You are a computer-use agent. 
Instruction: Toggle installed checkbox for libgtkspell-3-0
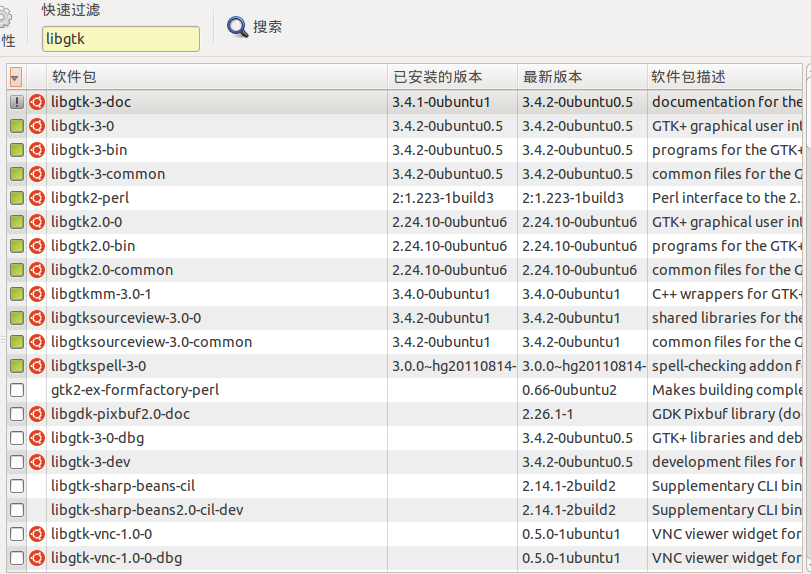click(x=17, y=366)
